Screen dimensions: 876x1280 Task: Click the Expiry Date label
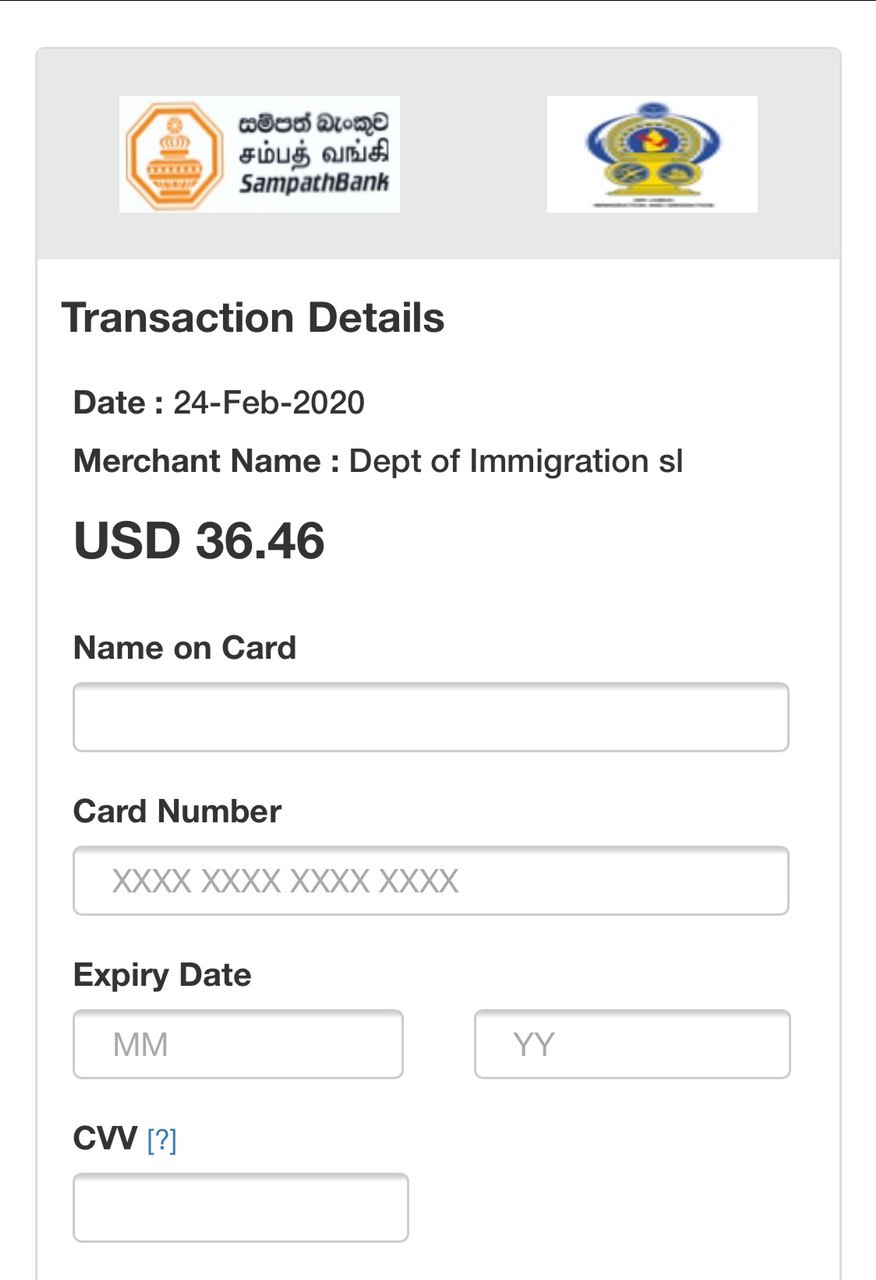(x=162, y=975)
